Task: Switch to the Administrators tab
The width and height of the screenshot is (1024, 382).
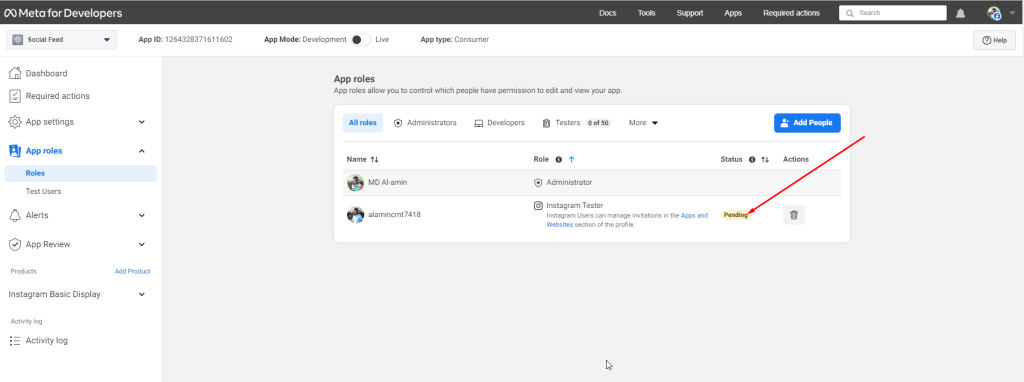Action: coord(424,123)
